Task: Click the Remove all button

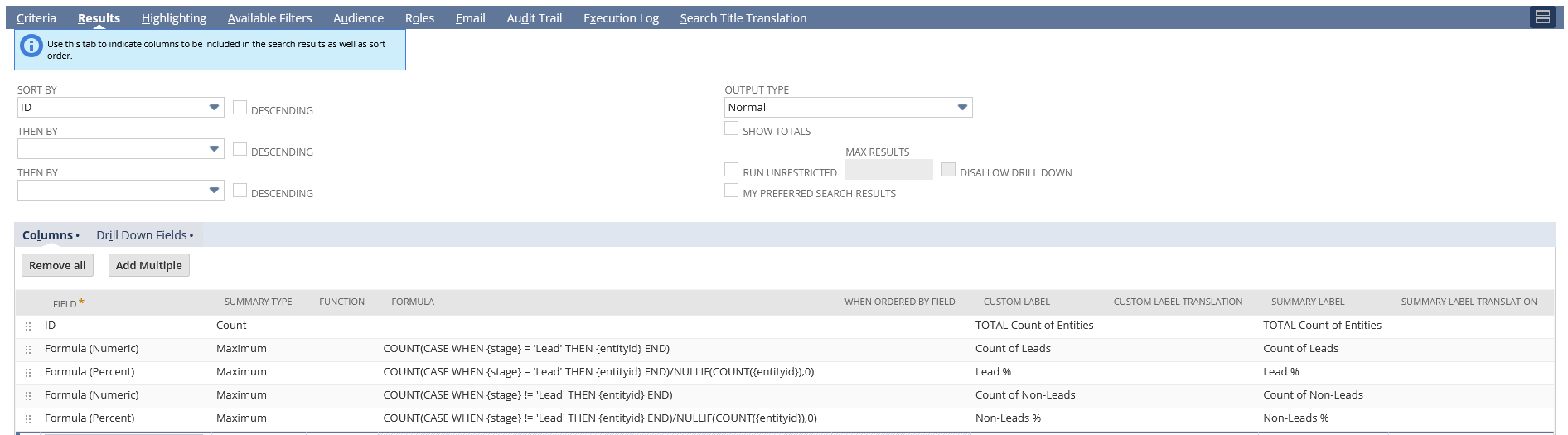Action: pos(57,265)
